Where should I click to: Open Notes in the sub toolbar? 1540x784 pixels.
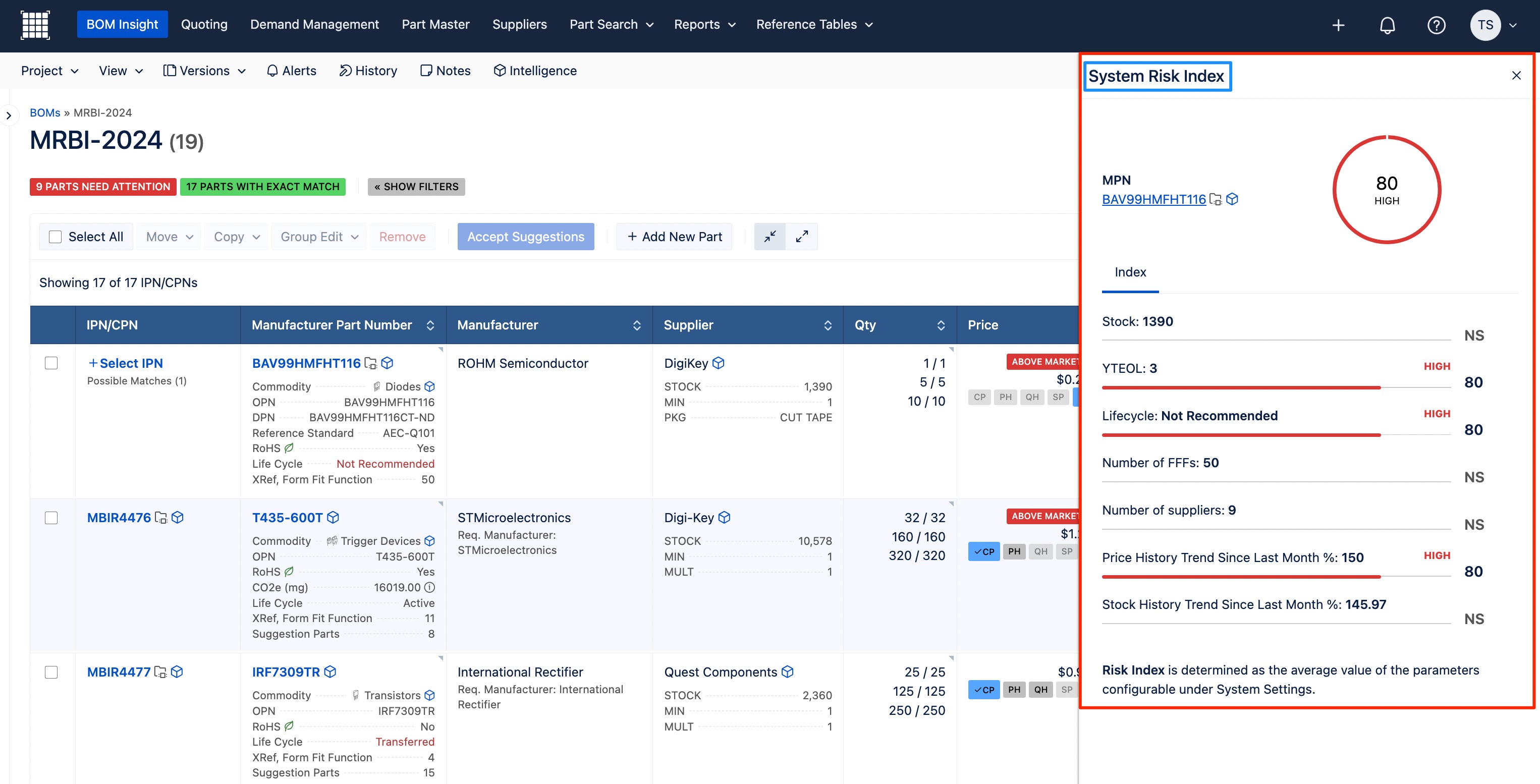tap(446, 71)
